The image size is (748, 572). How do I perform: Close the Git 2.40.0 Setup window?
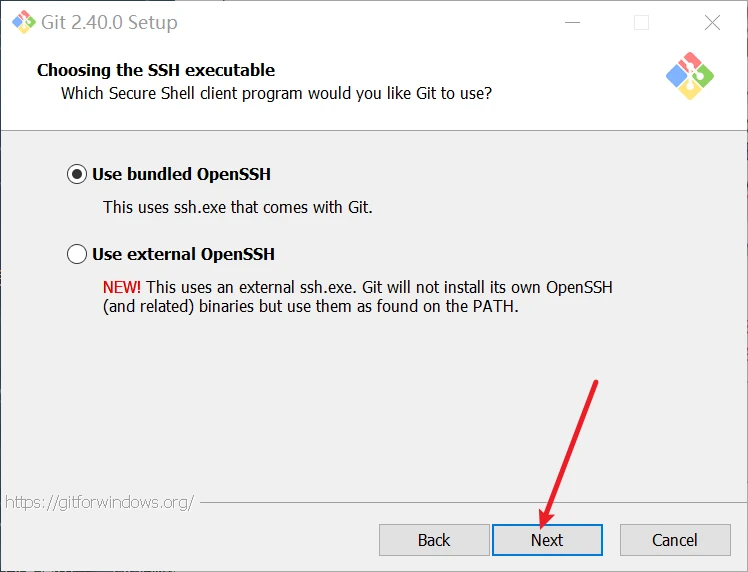click(712, 23)
